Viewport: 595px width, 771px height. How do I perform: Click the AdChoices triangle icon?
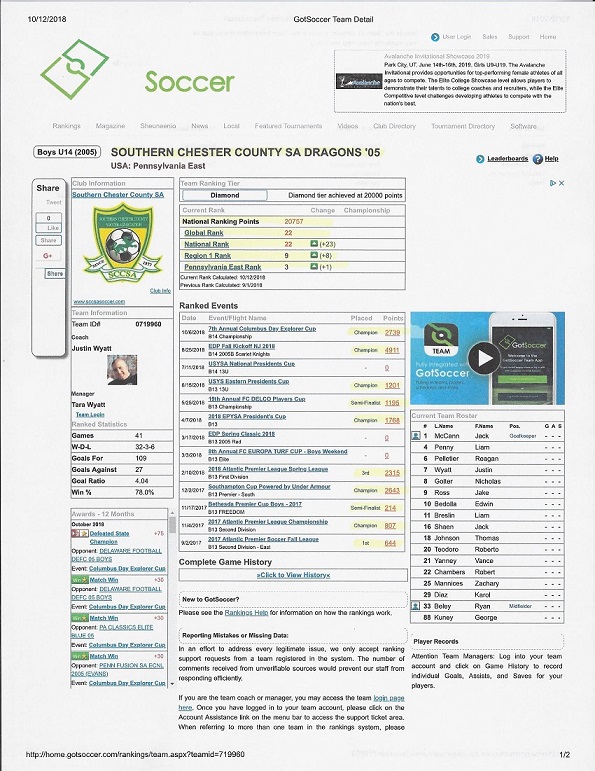coord(553,183)
